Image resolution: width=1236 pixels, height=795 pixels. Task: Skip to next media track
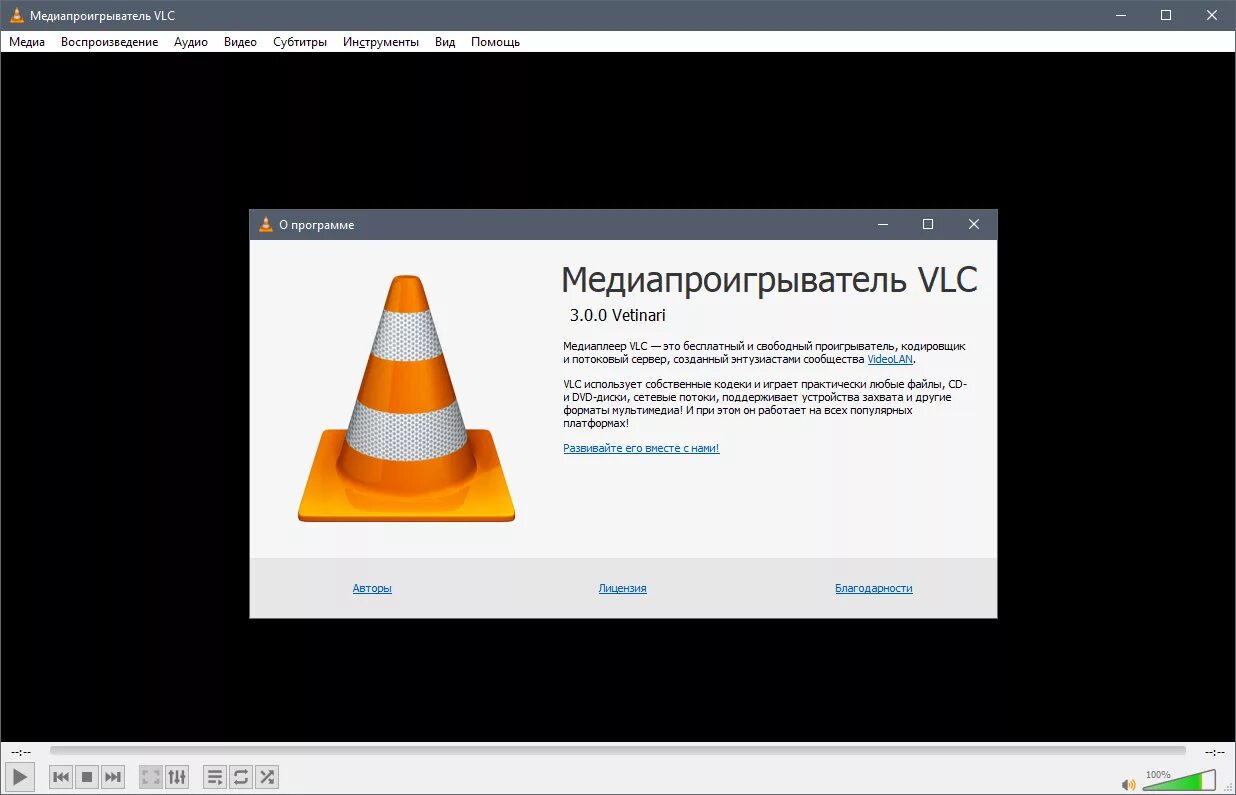113,776
